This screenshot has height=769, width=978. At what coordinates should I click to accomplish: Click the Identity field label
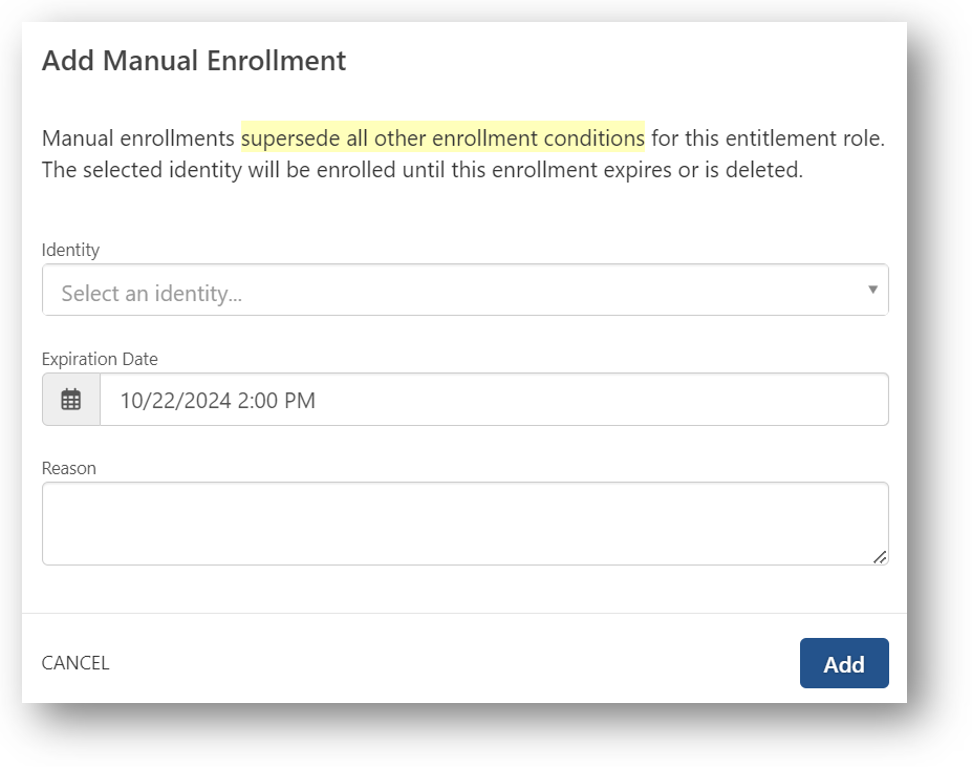coord(70,250)
